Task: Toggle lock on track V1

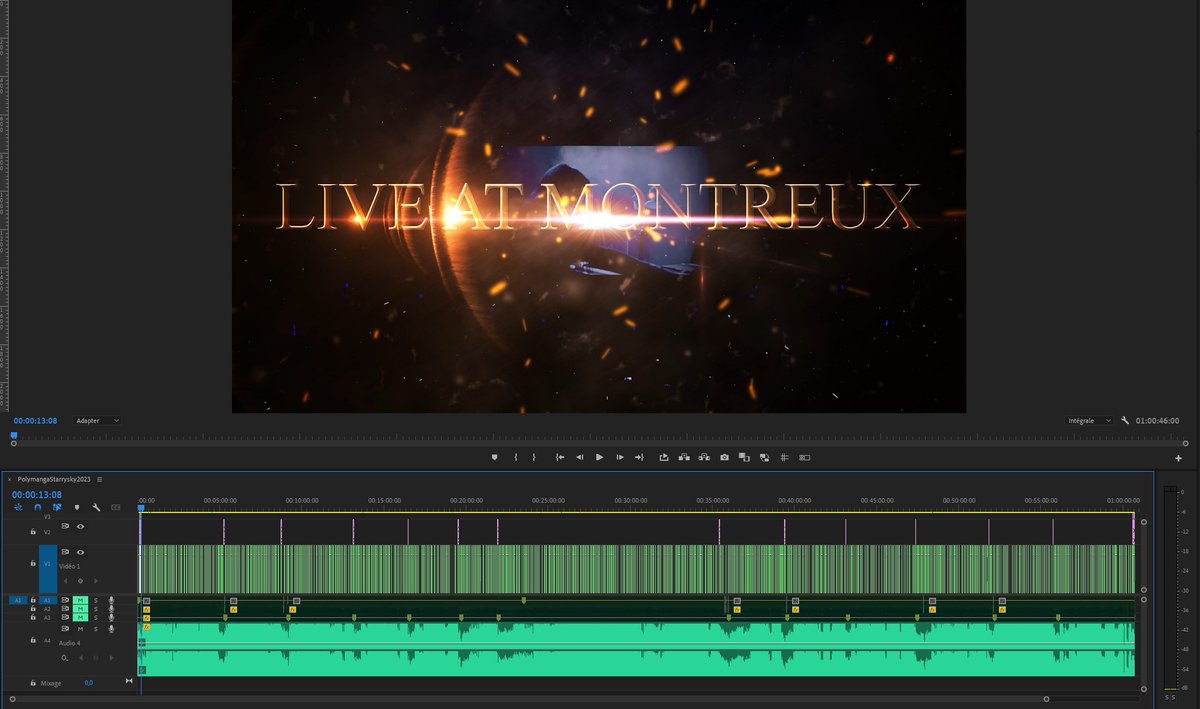Action: [33, 563]
